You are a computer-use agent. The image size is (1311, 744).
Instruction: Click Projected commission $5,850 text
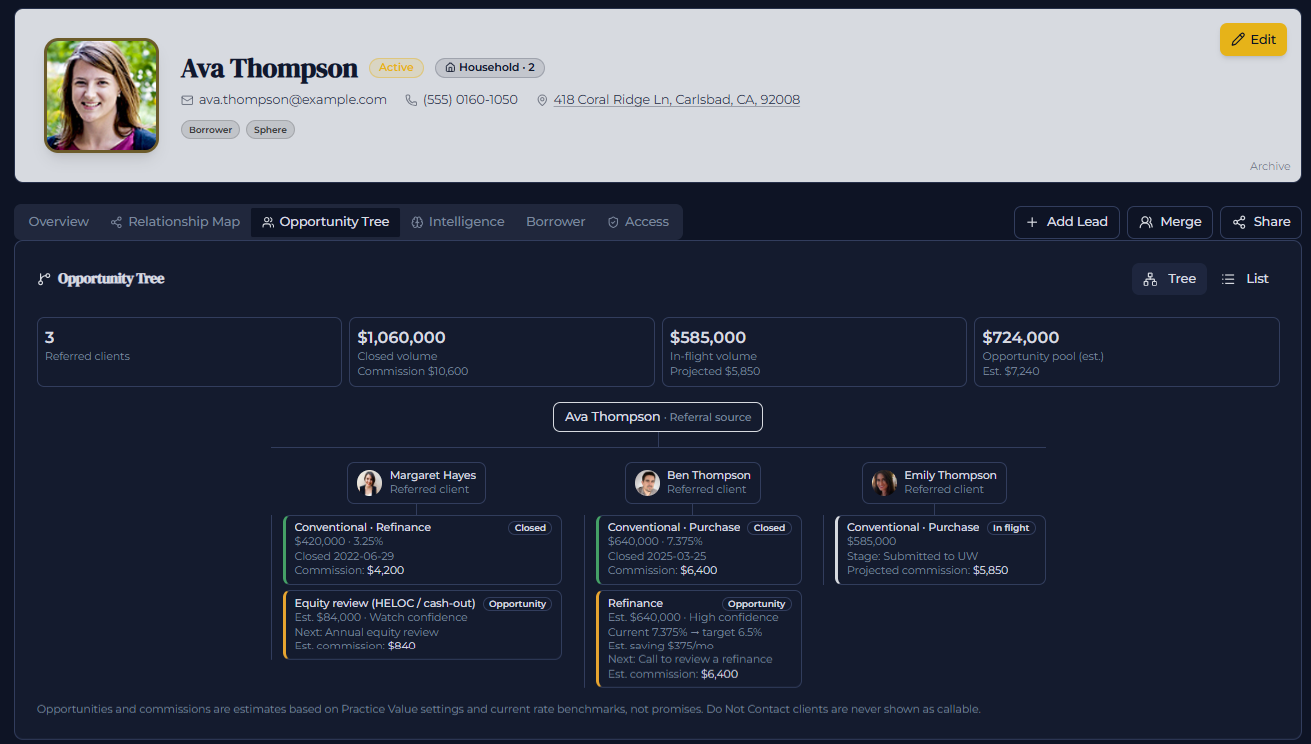click(927, 570)
